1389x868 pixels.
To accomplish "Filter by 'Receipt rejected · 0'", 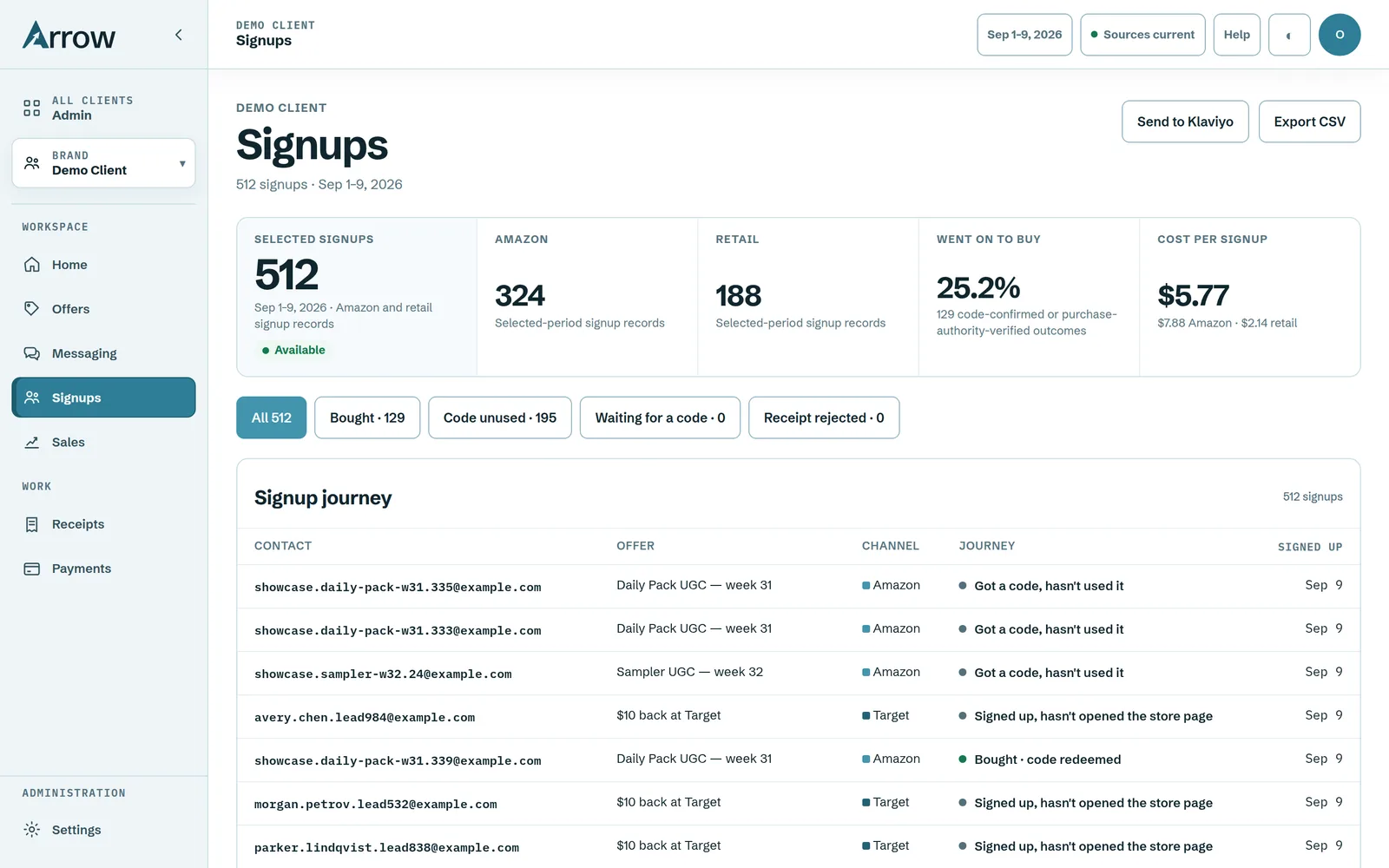I will point(824,418).
